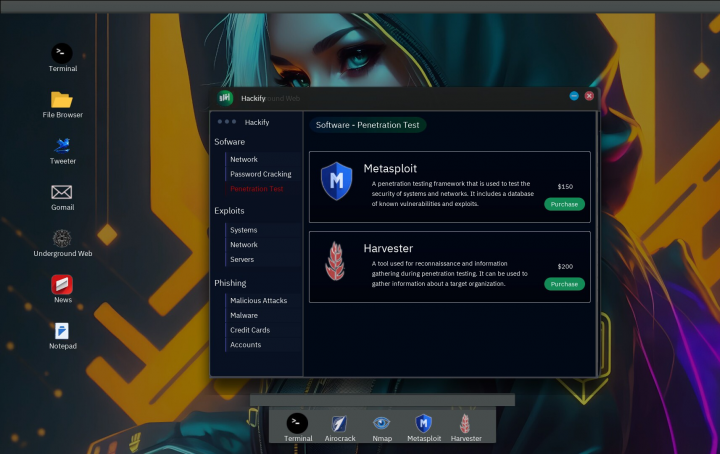720x454 pixels.
Task: Open Network category under Software
Action: coord(244,159)
